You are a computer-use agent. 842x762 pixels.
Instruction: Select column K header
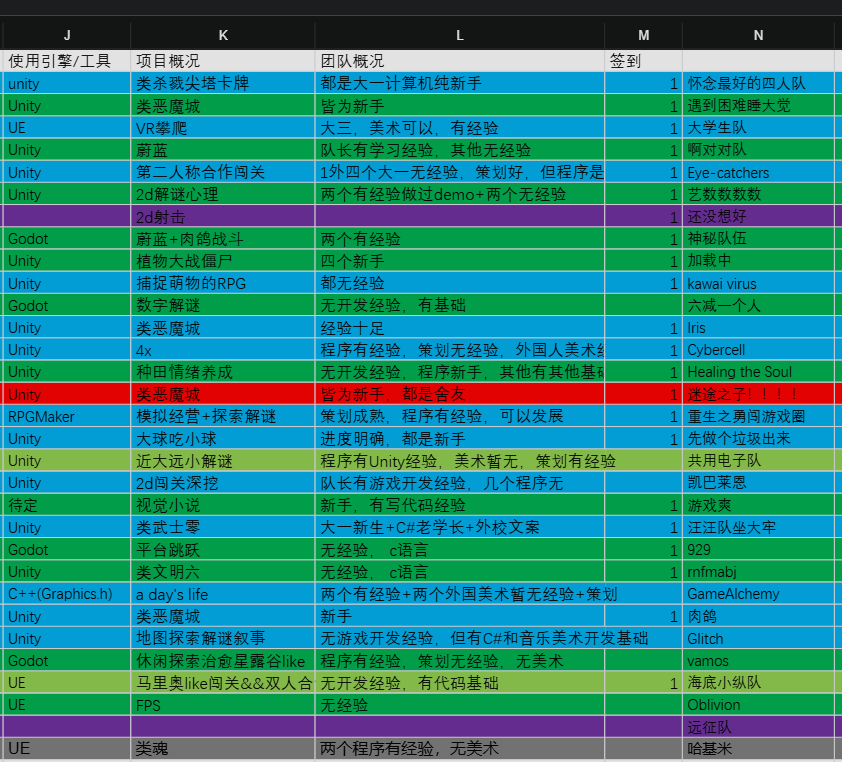[x=222, y=35]
